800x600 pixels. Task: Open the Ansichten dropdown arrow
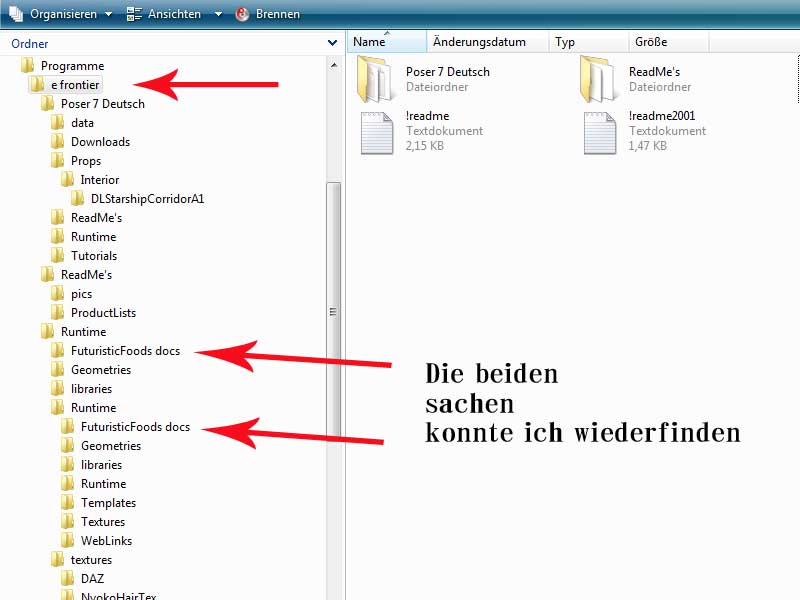(218, 14)
